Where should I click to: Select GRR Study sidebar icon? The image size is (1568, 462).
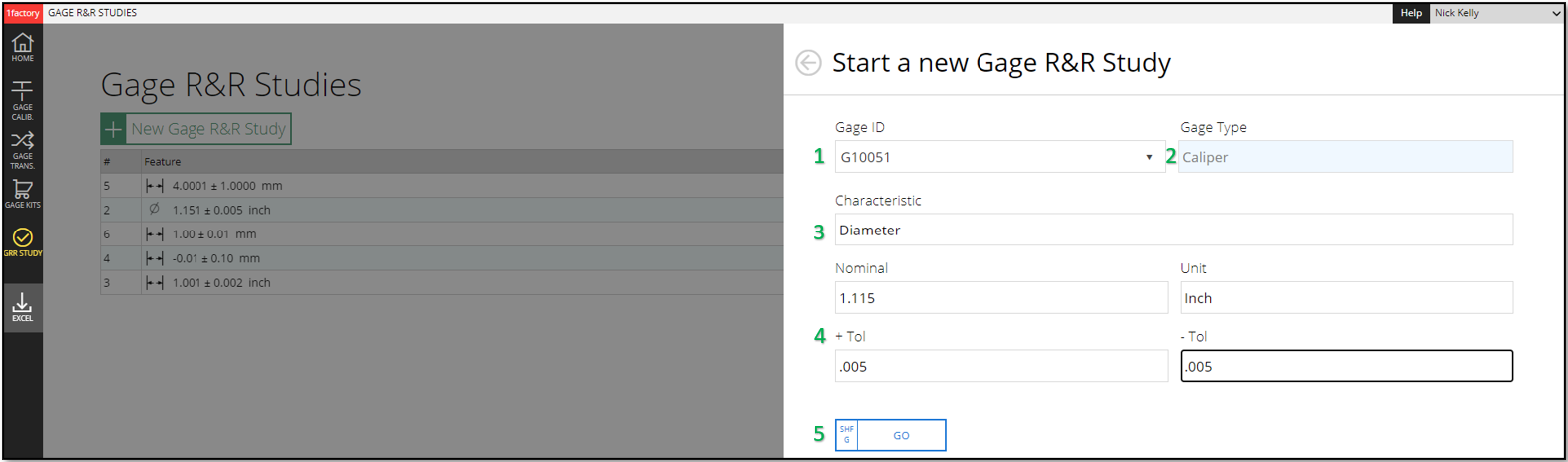click(22, 241)
